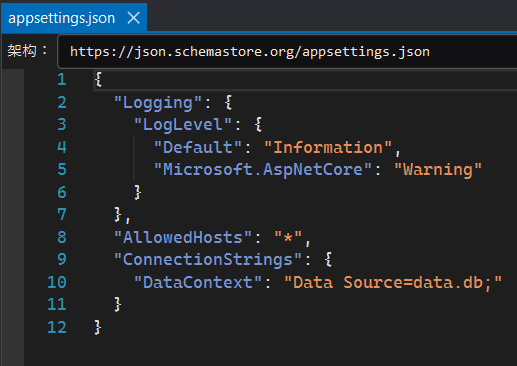
Task: Click the "Default" key on line 4
Action: (x=197, y=147)
